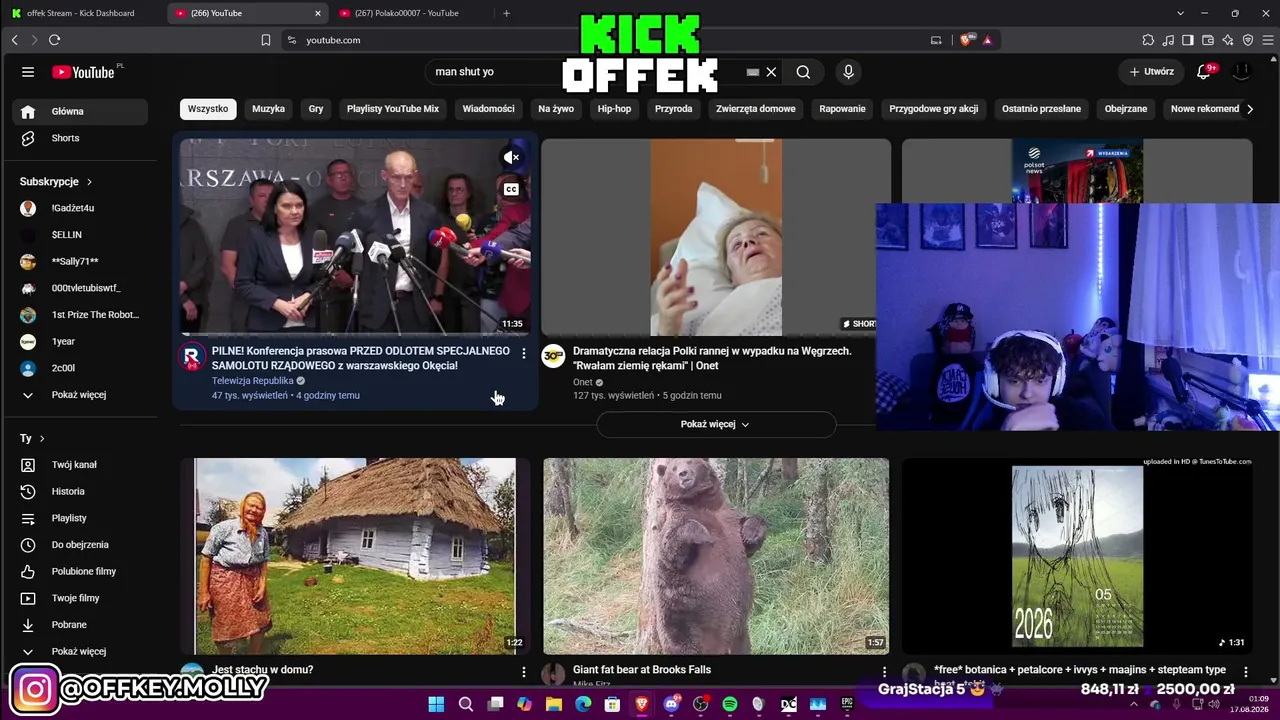Show more category chips with arrow
The width and height of the screenshot is (1280, 720).
[1249, 109]
